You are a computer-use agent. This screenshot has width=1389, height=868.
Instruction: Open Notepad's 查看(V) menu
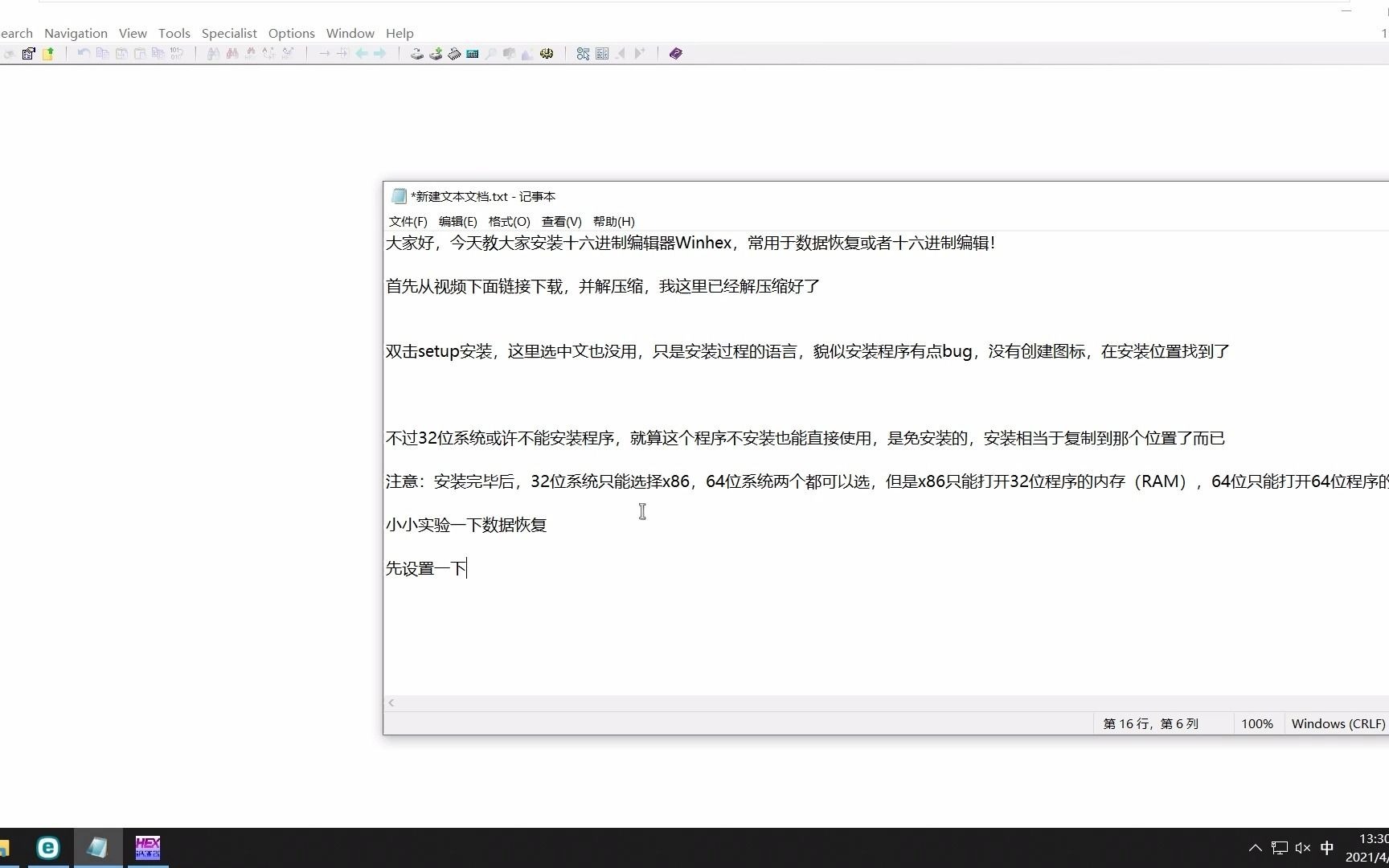[x=562, y=221]
